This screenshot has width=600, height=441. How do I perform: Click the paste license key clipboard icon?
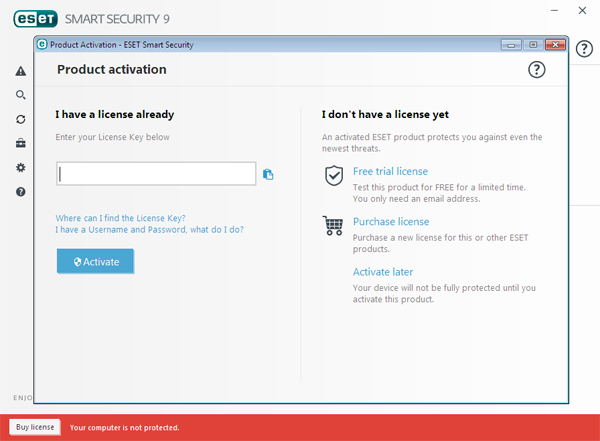coord(268,174)
